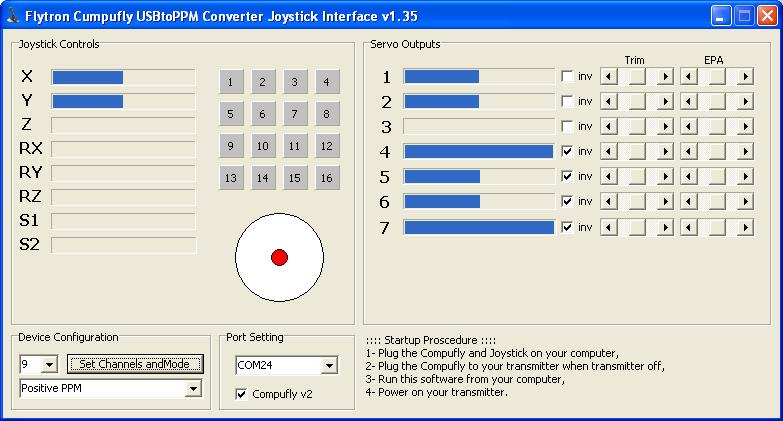Open the Positive PPM mode dropdown
This screenshot has height=421, width=783.
pos(193,389)
